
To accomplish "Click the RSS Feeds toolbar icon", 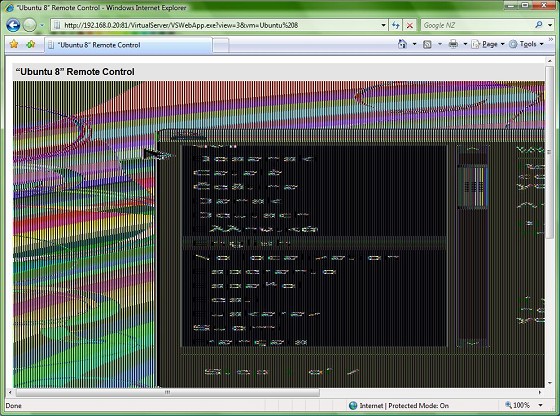I will [x=427, y=44].
